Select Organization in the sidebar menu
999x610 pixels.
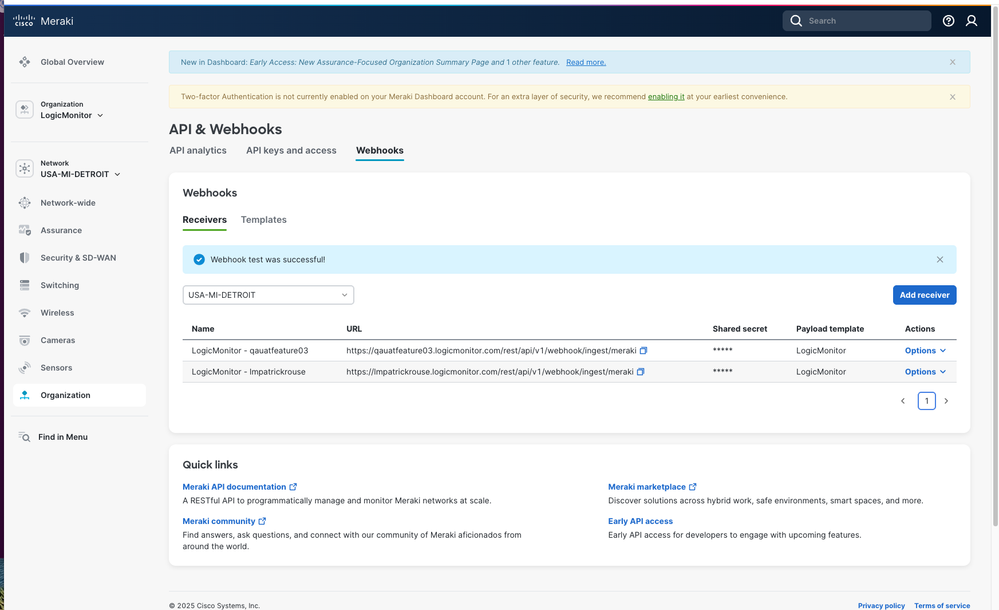(80, 395)
